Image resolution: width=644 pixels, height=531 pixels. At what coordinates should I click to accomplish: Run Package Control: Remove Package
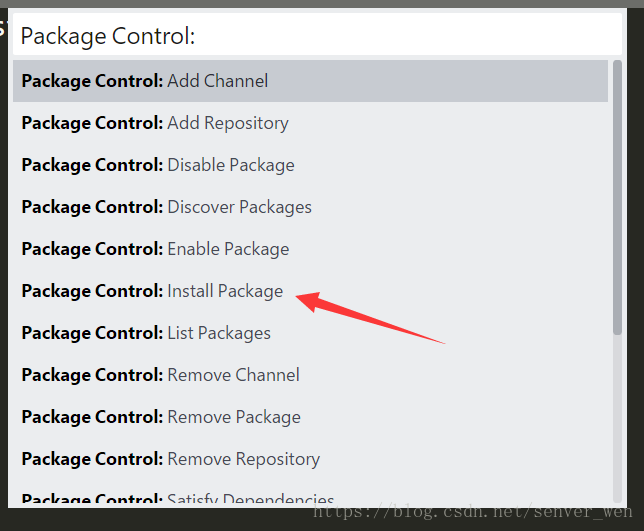tap(310, 417)
